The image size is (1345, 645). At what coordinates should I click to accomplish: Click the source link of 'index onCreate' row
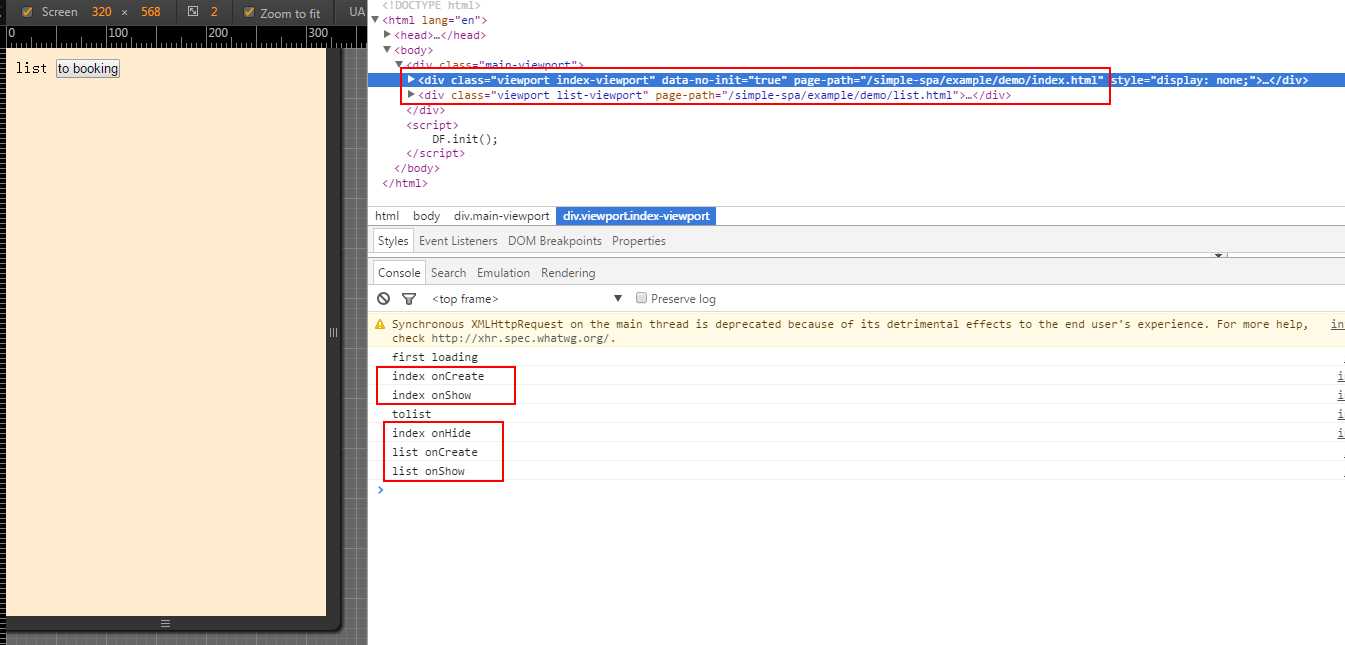(x=1341, y=376)
